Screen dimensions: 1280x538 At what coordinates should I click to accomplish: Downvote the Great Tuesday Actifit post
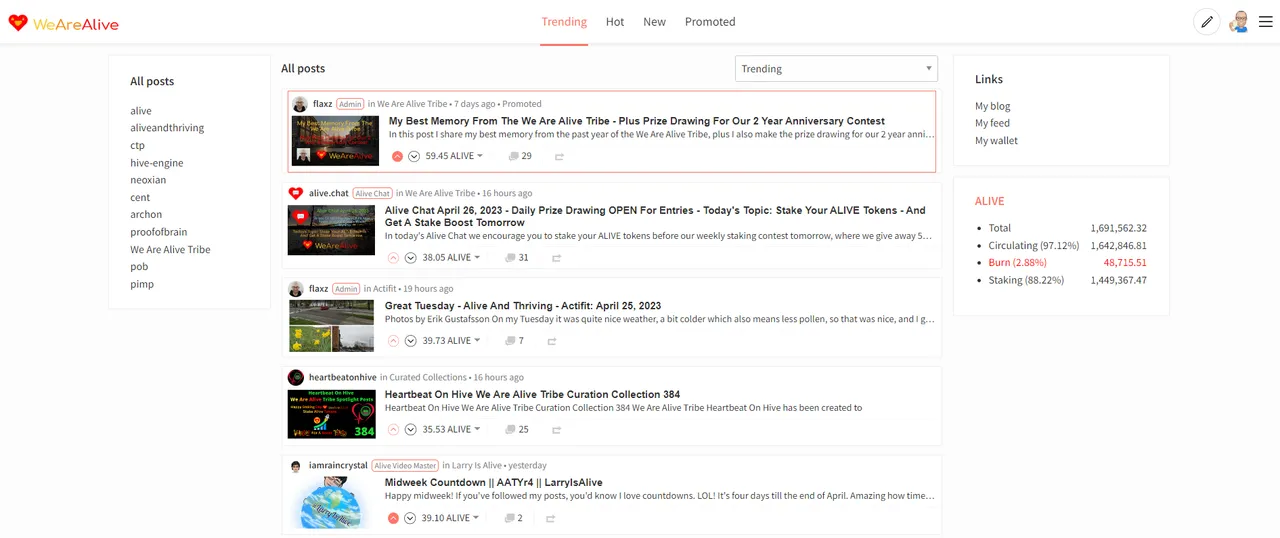click(x=410, y=341)
